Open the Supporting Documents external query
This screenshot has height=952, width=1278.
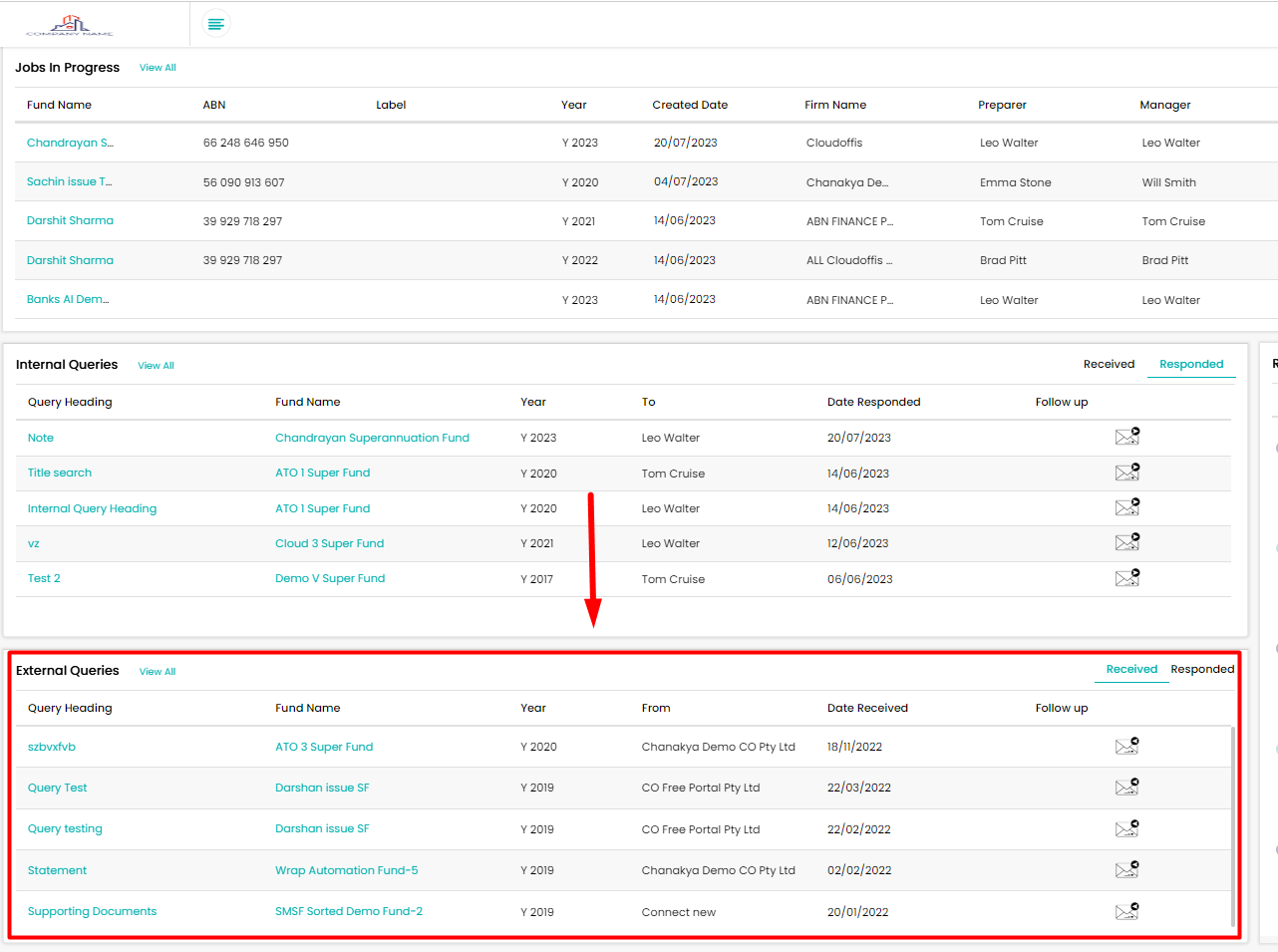click(92, 911)
